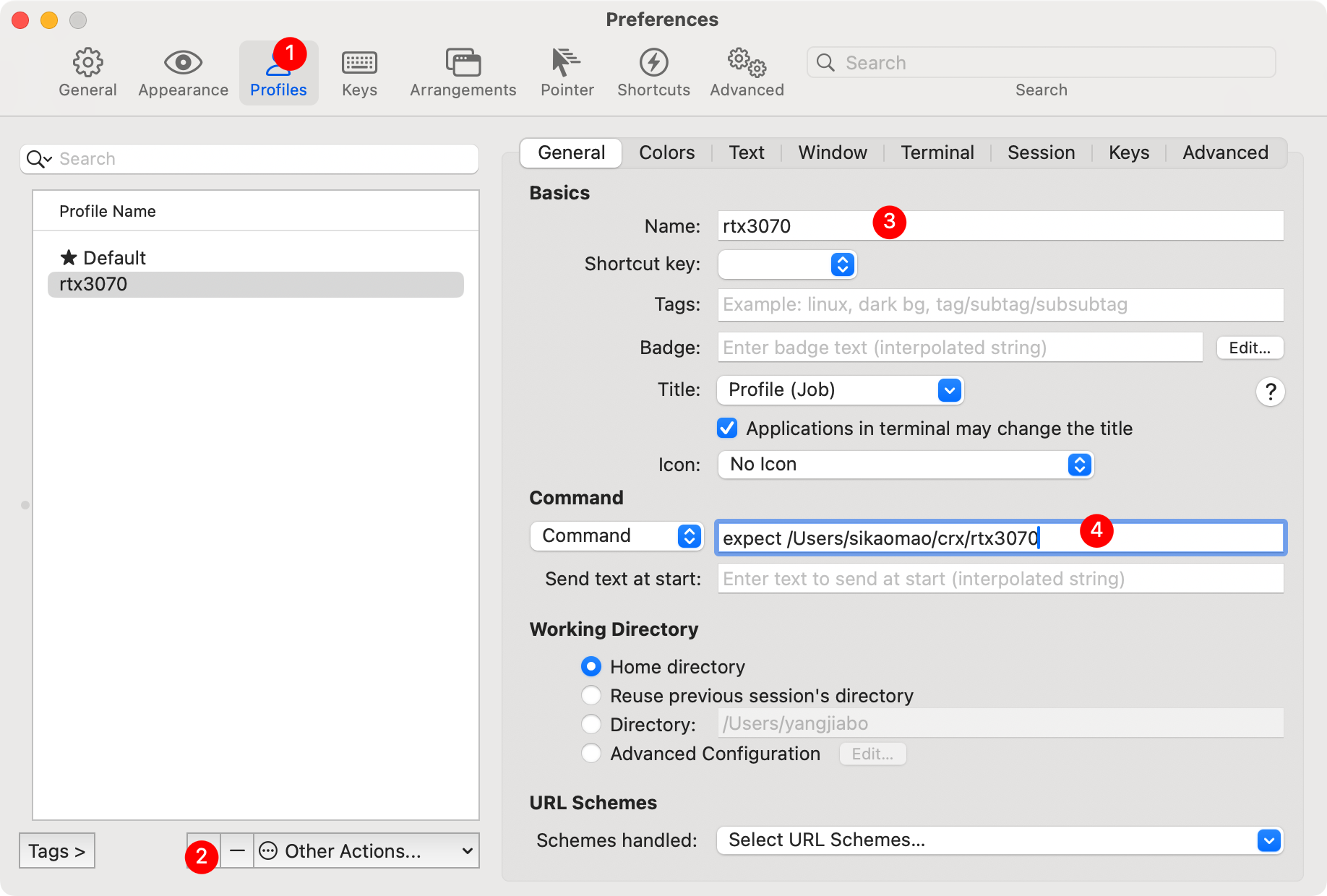
Task: Switch to the Terminal tab
Action: (937, 152)
